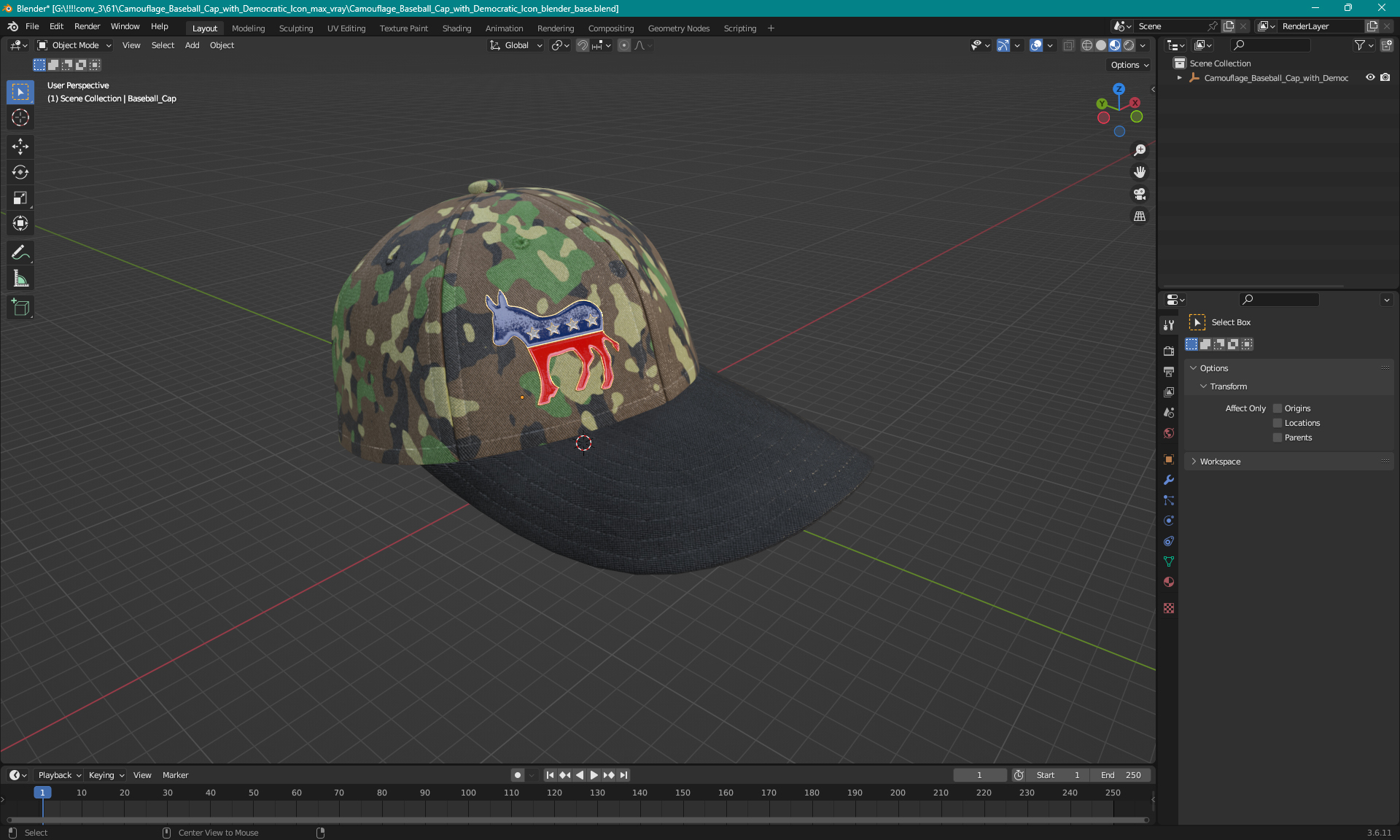Switch to rendered viewport shading
Screen dimensions: 1400x840
click(1129, 45)
